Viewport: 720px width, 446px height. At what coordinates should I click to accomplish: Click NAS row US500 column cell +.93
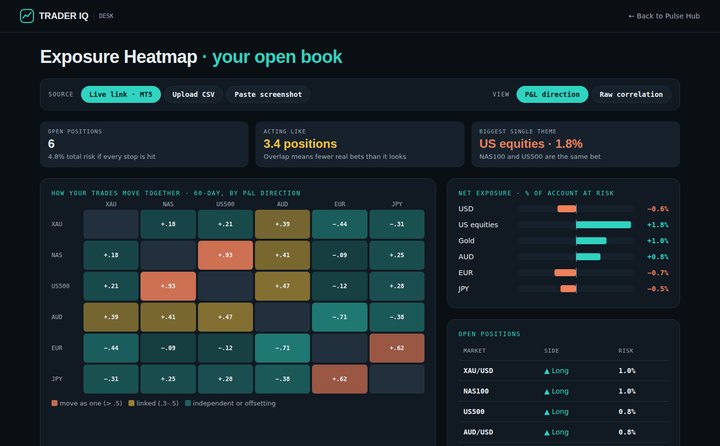pyautogui.click(x=225, y=255)
